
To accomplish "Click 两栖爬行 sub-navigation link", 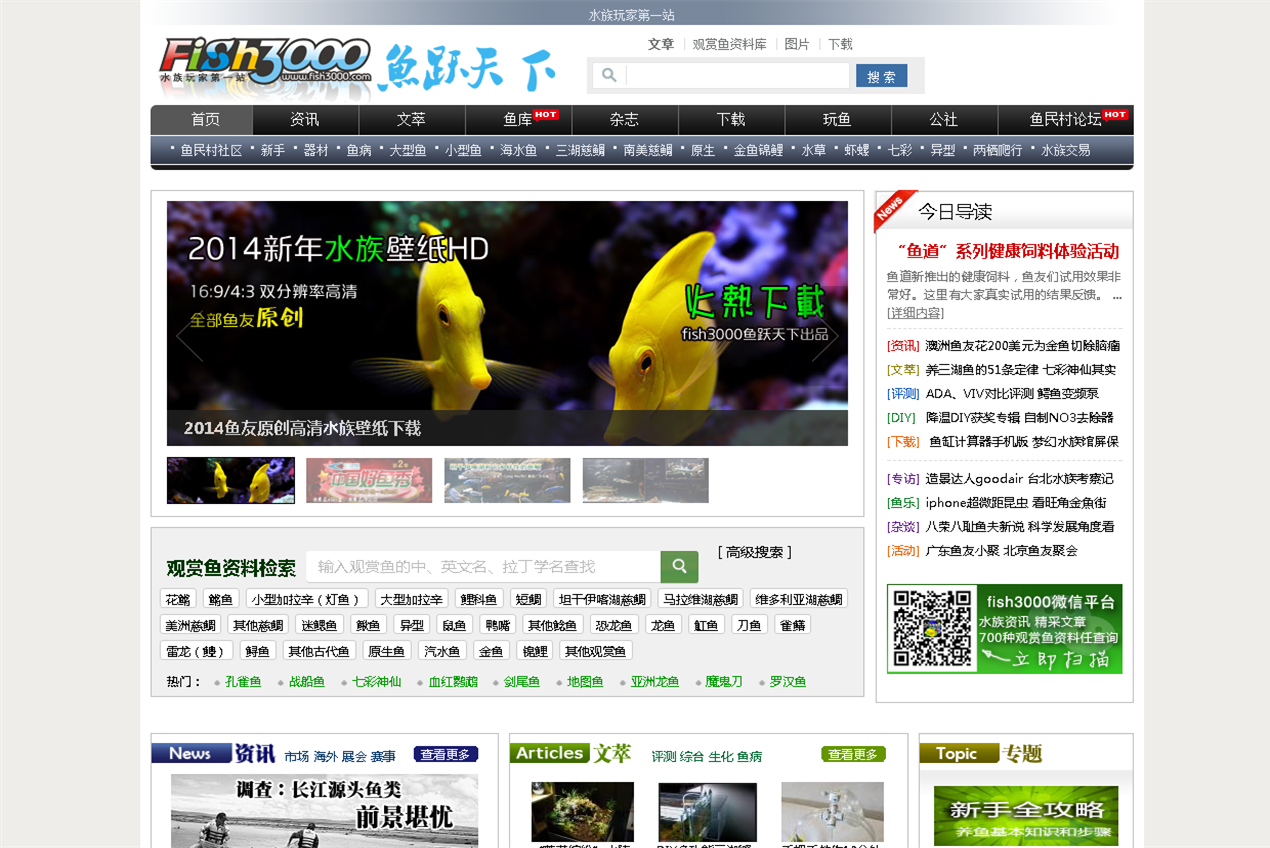I will coord(998,150).
